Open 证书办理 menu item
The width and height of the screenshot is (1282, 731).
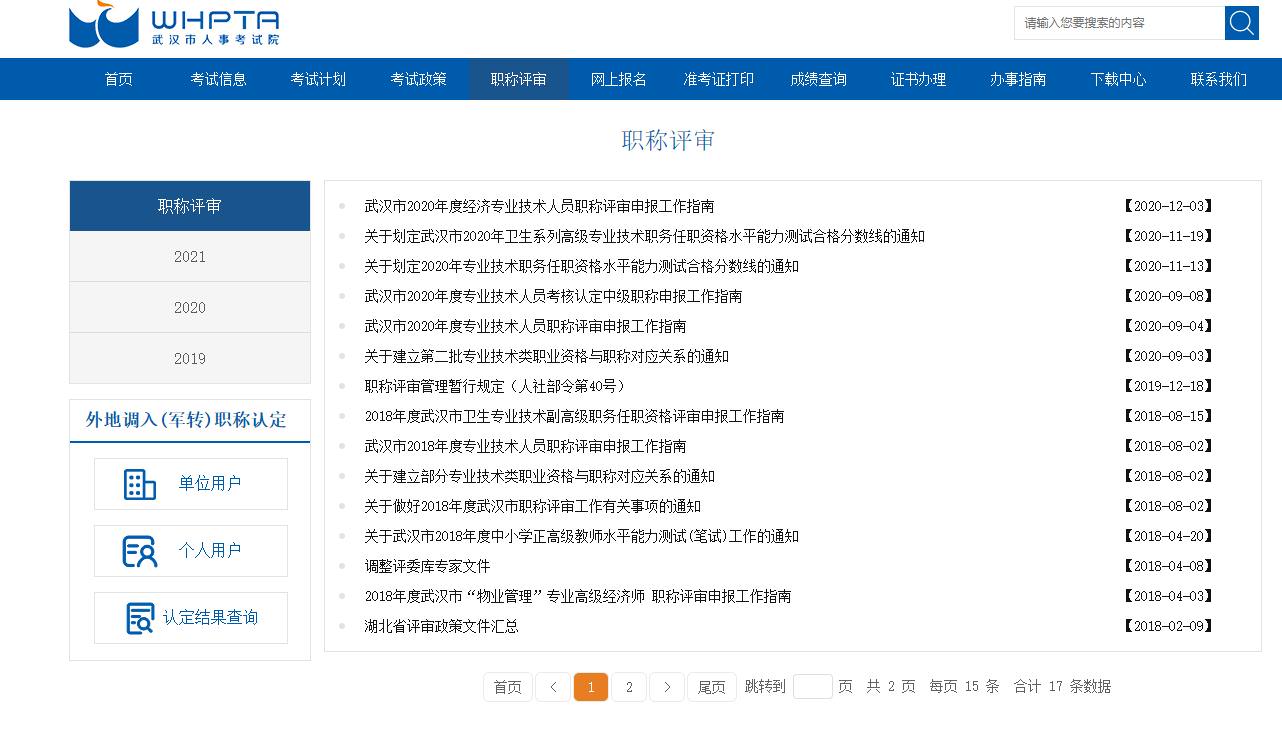point(919,79)
